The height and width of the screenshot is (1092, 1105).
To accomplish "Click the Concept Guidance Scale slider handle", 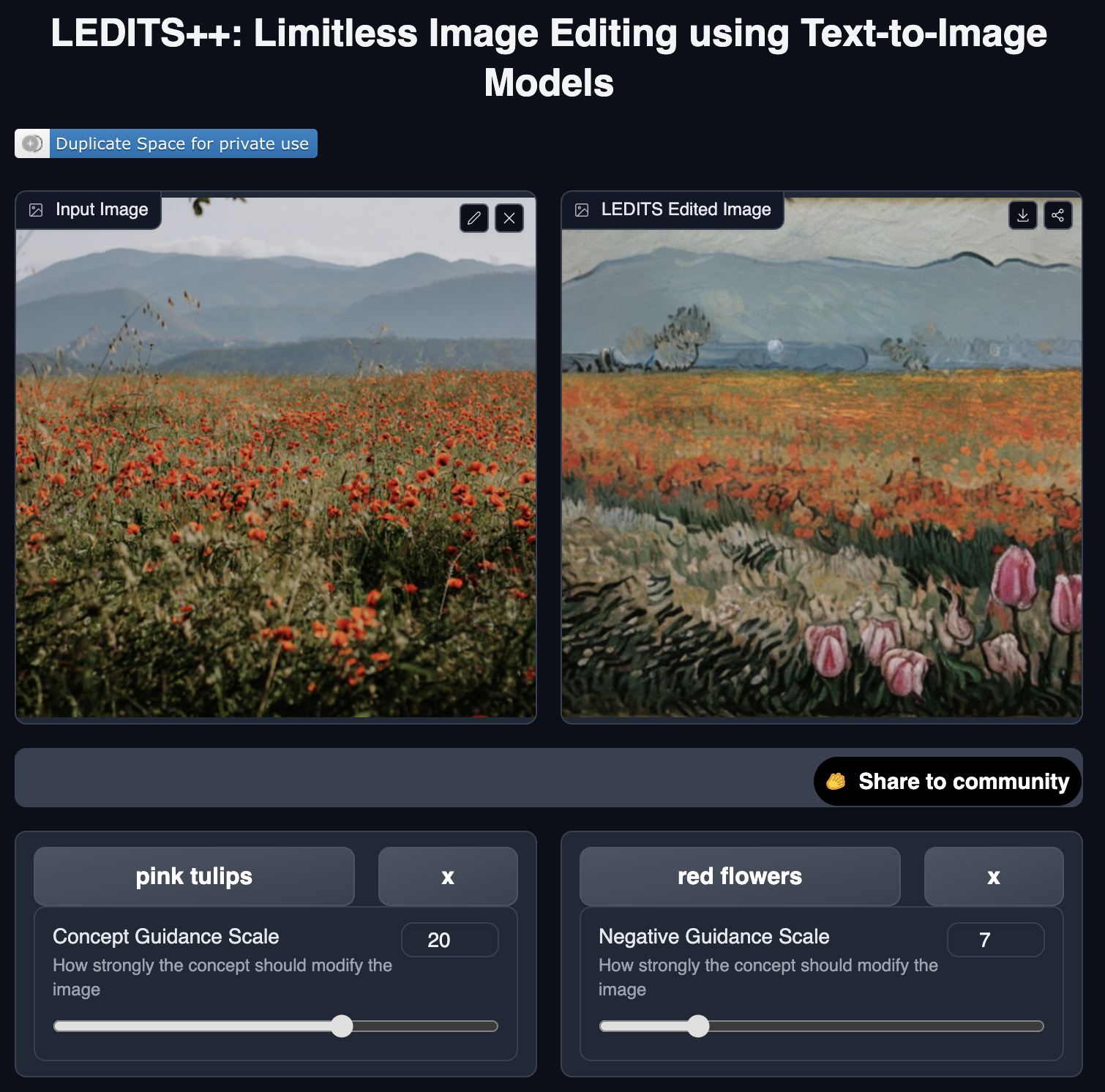I will [342, 1026].
